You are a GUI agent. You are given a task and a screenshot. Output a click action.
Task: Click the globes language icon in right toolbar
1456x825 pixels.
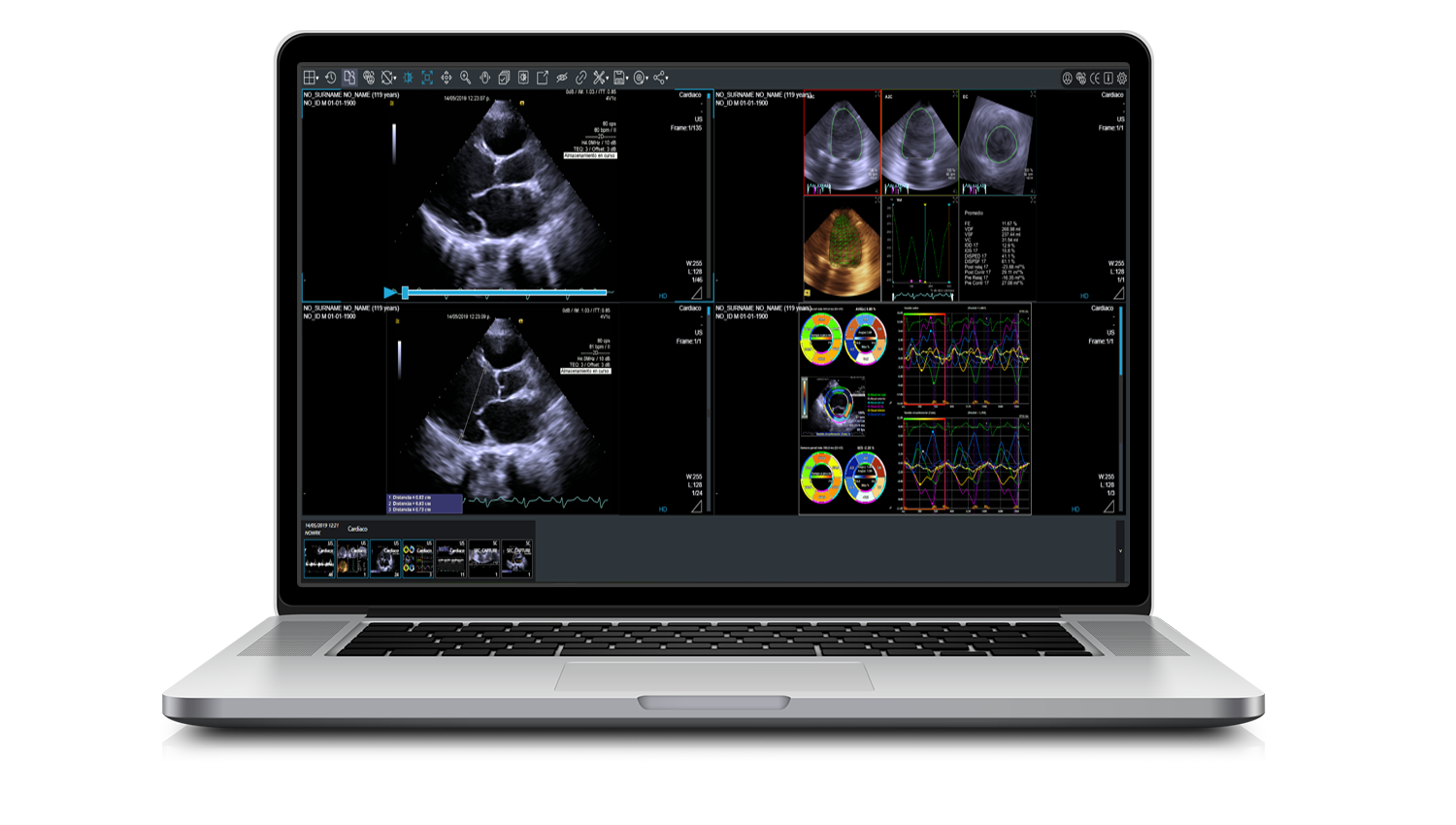point(1081,78)
